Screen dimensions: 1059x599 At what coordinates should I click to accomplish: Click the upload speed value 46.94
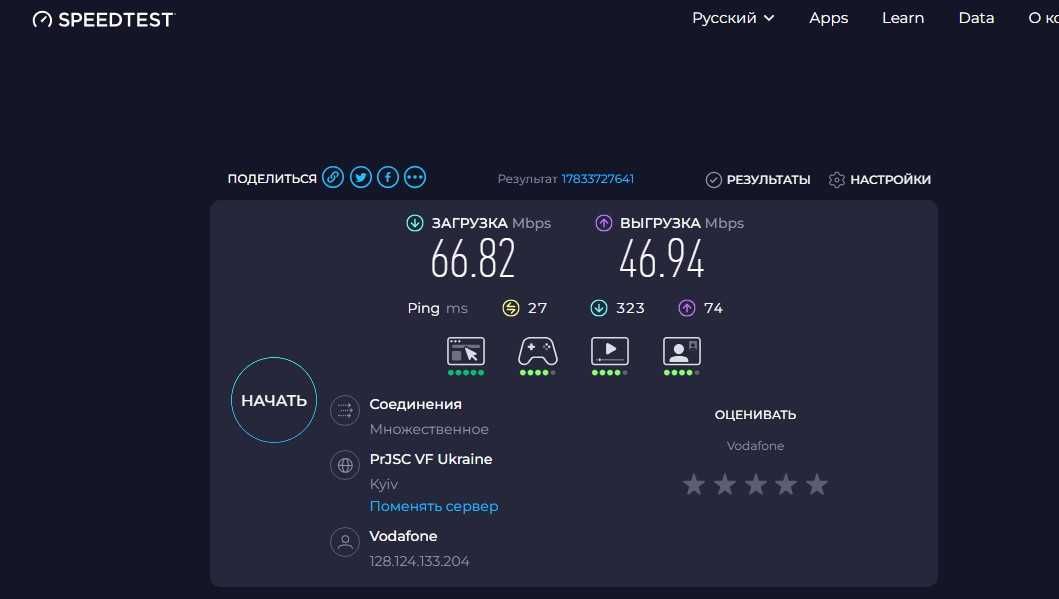pyautogui.click(x=662, y=259)
